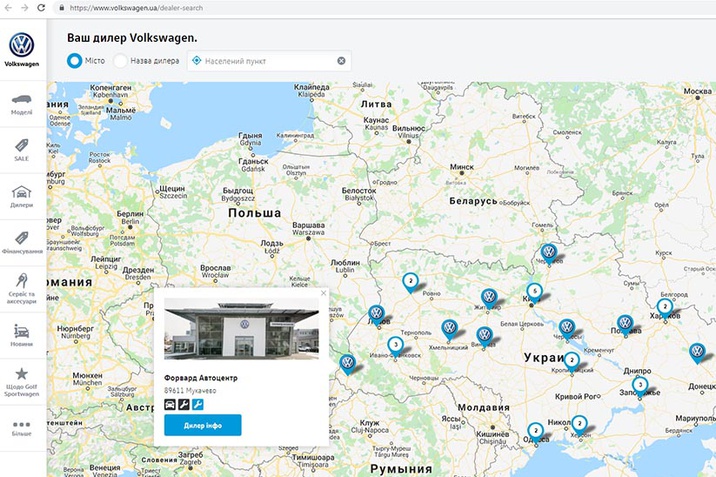Click the Форвард Автоцентр dealer name

coord(201,378)
